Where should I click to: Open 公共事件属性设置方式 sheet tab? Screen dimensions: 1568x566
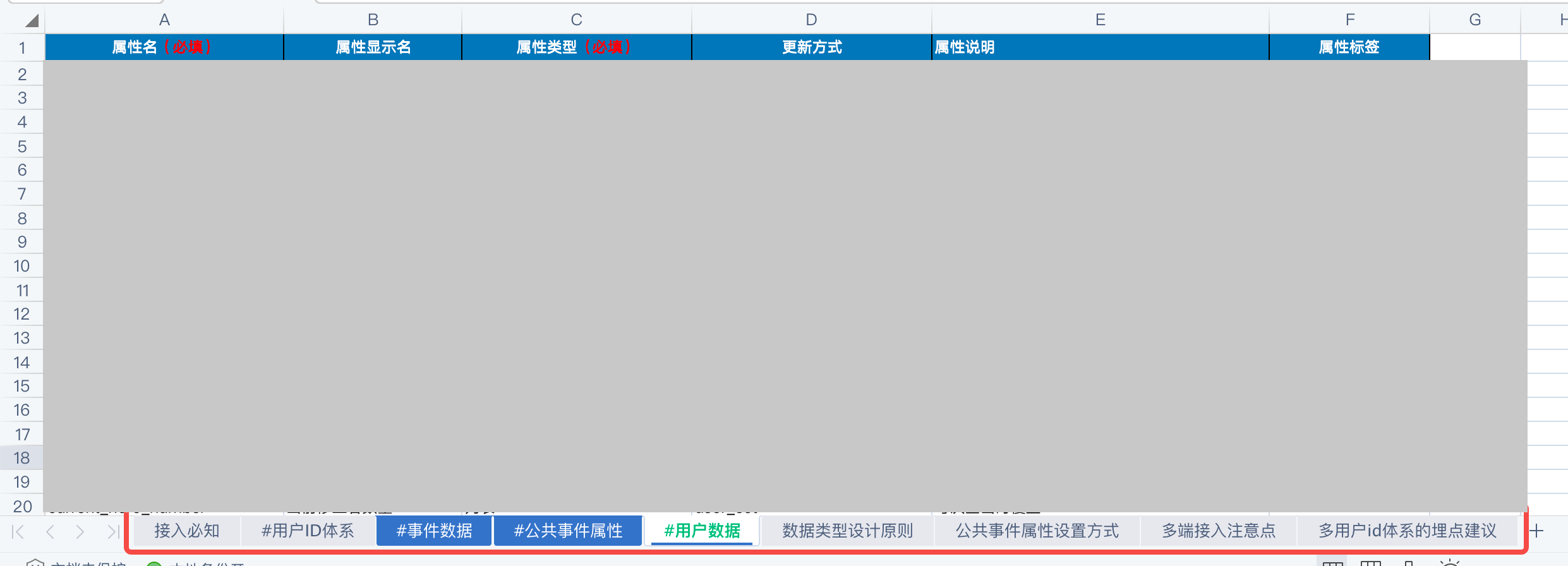click(x=1037, y=531)
